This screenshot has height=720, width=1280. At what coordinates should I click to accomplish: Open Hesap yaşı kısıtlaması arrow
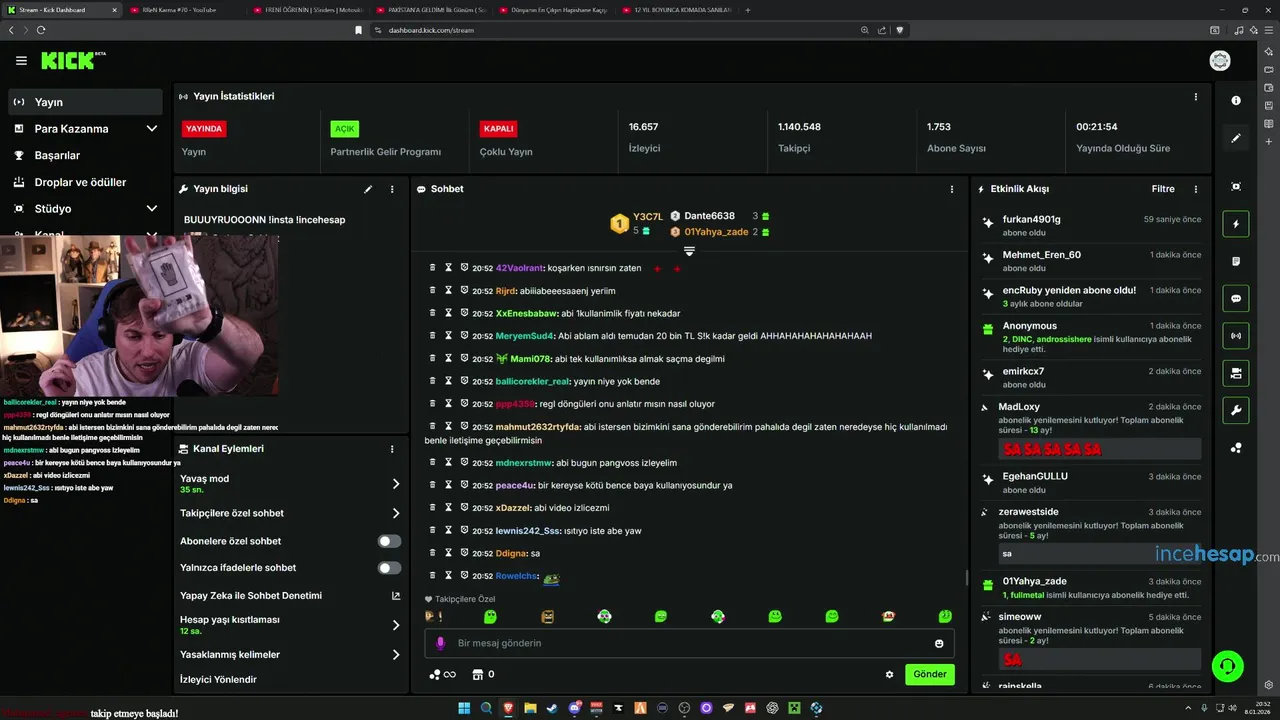point(396,625)
